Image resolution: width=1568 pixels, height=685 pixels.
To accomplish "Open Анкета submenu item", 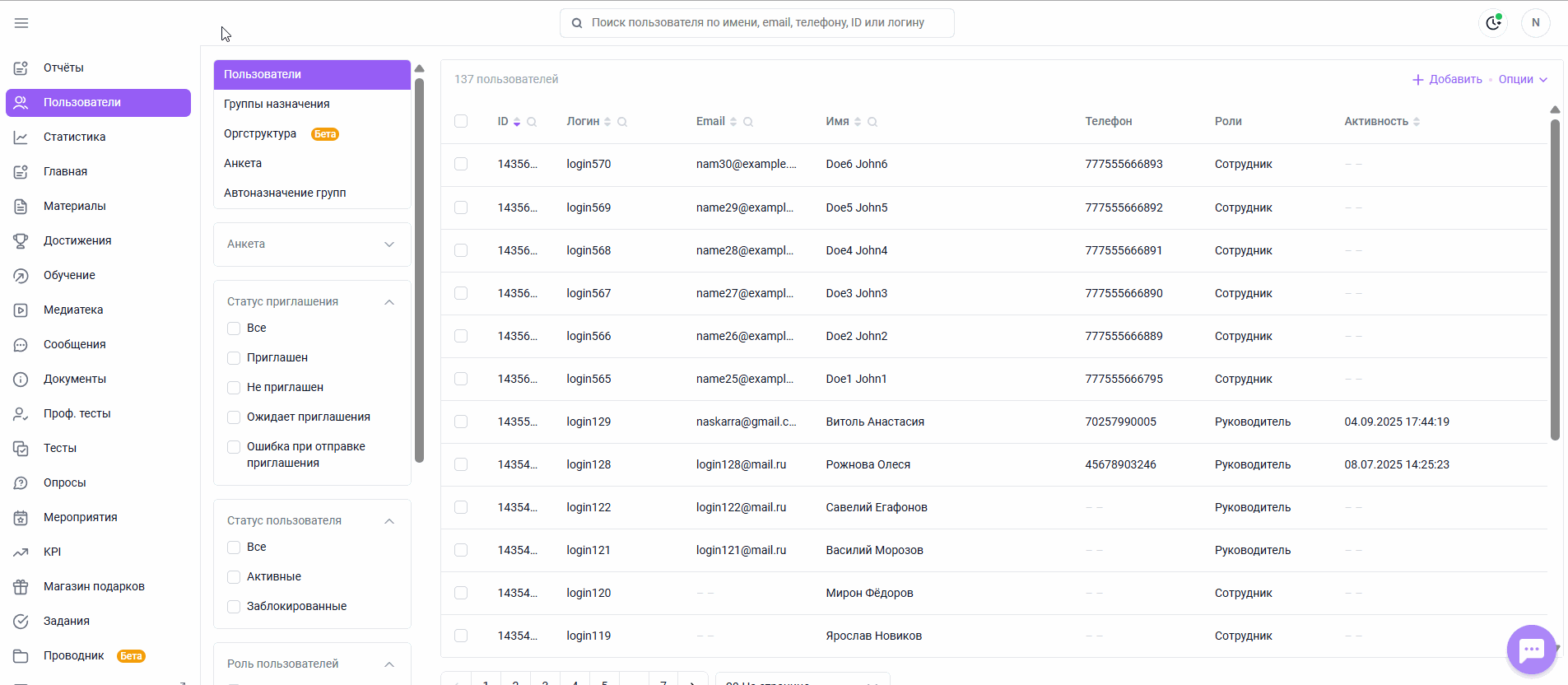I will pyautogui.click(x=312, y=163).
